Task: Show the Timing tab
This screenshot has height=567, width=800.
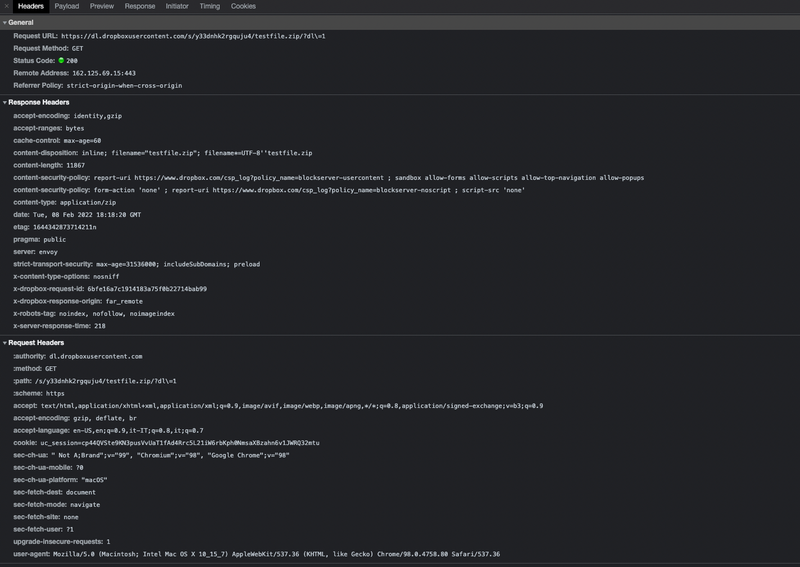Action: tap(210, 6)
